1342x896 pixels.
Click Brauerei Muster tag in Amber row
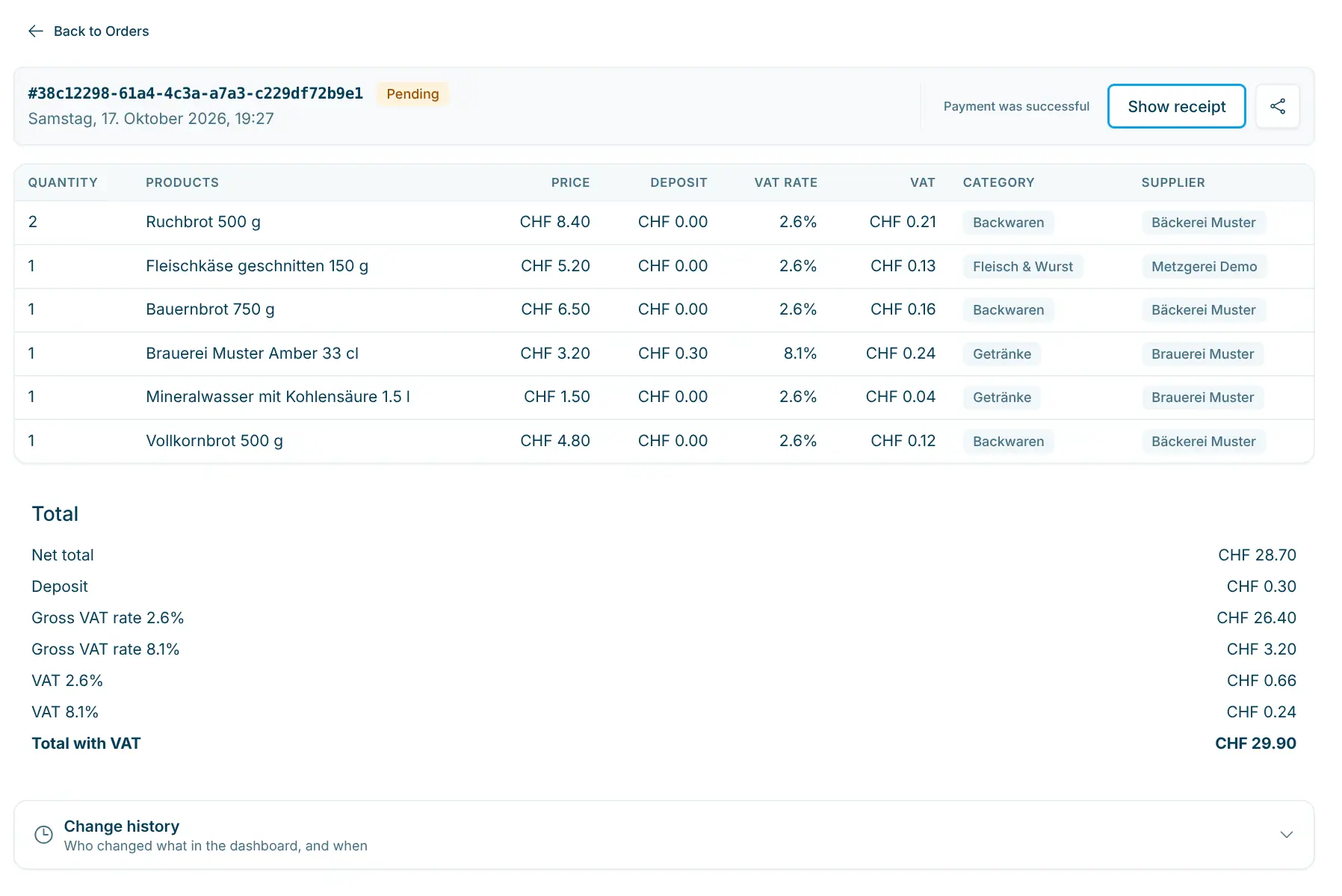click(x=1202, y=354)
